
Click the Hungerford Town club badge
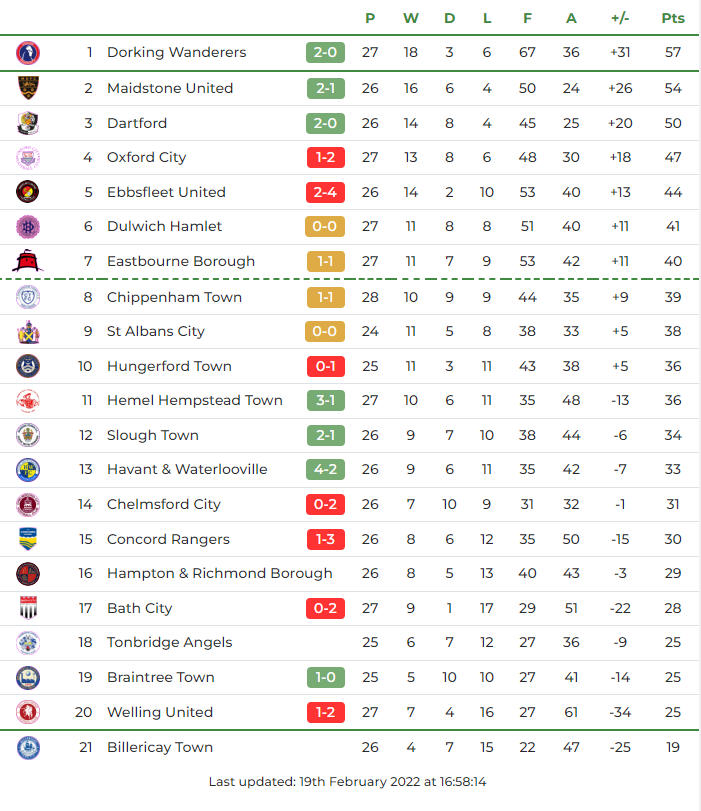click(x=28, y=366)
